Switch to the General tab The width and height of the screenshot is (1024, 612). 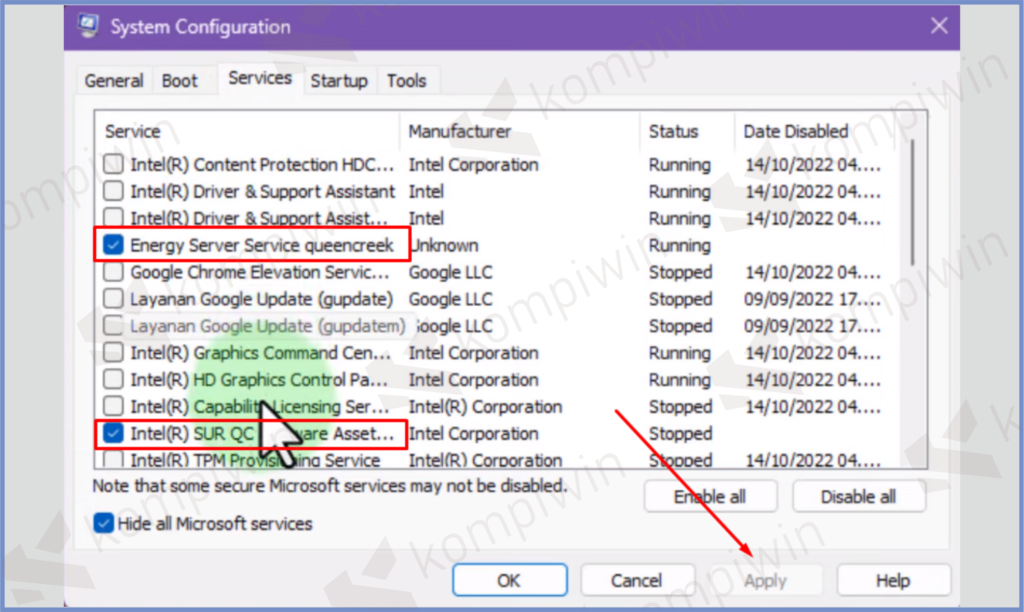[114, 81]
